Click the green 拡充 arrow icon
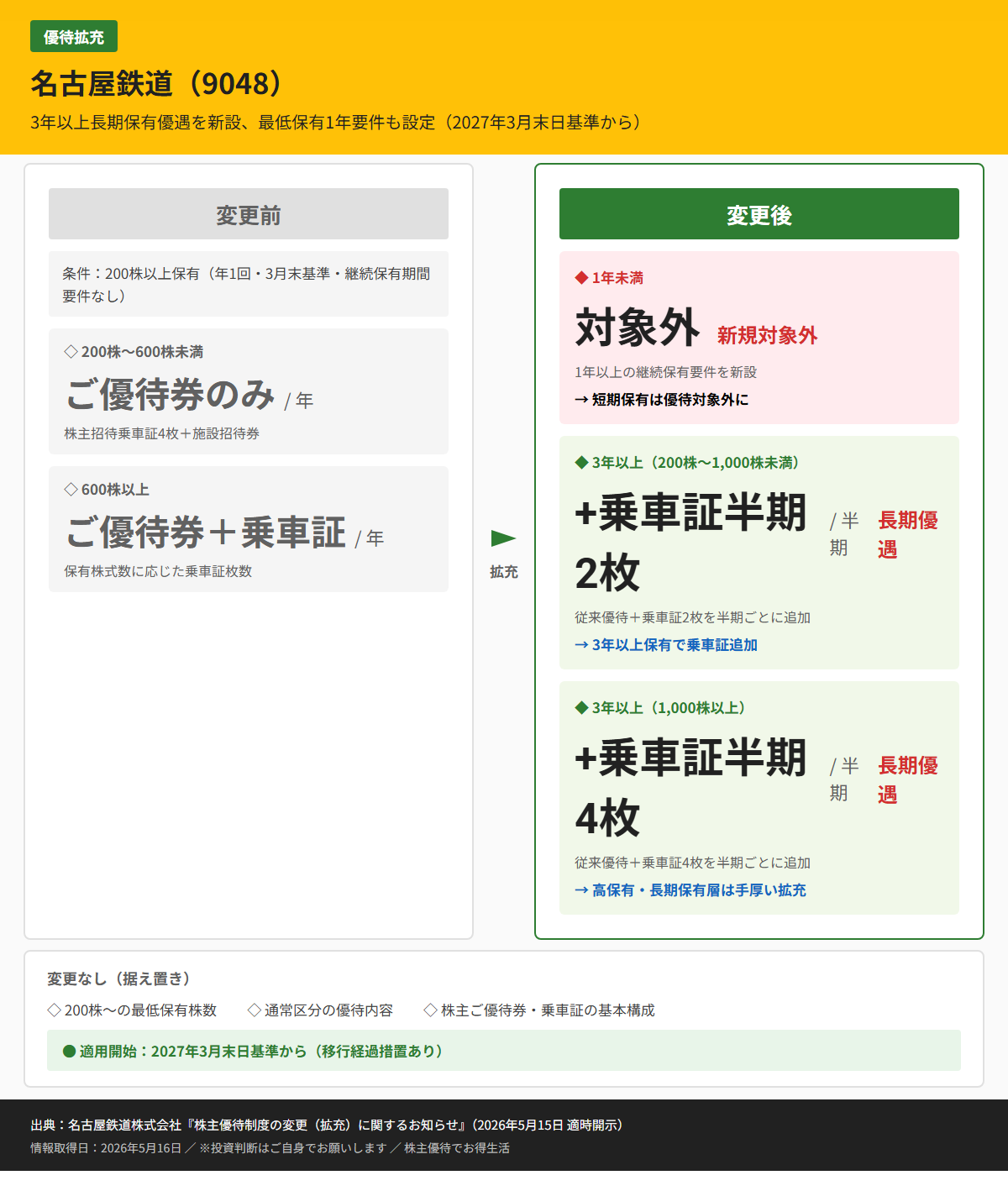The image size is (1008, 1191). coord(503,538)
